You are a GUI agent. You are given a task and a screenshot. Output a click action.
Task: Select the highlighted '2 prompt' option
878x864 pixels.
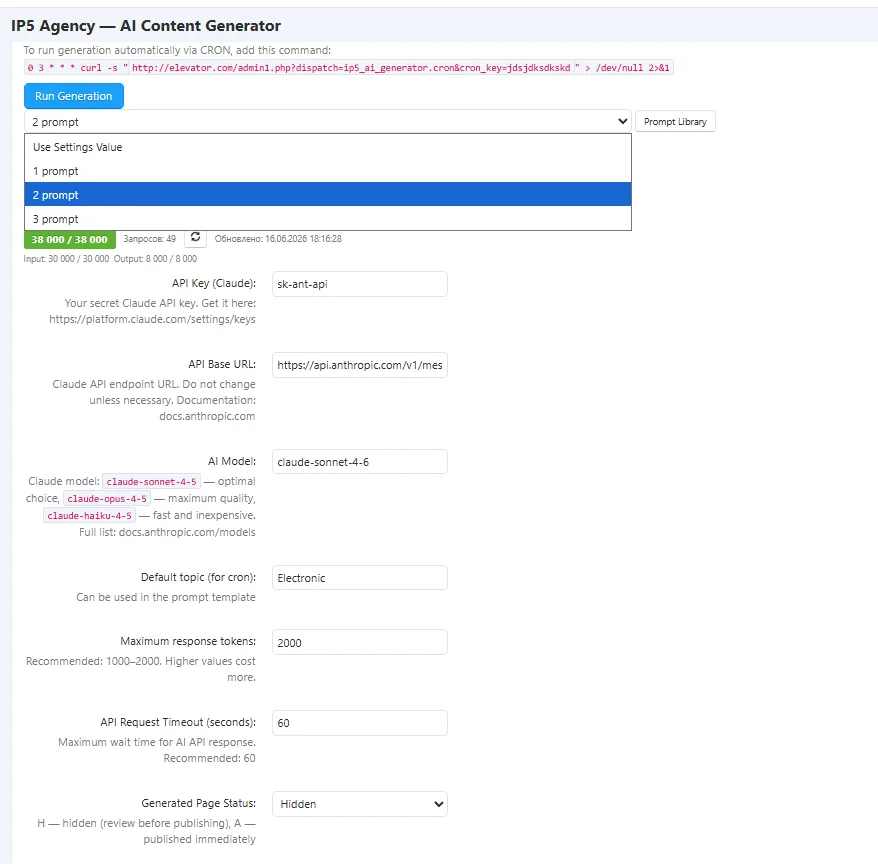[x=328, y=195]
